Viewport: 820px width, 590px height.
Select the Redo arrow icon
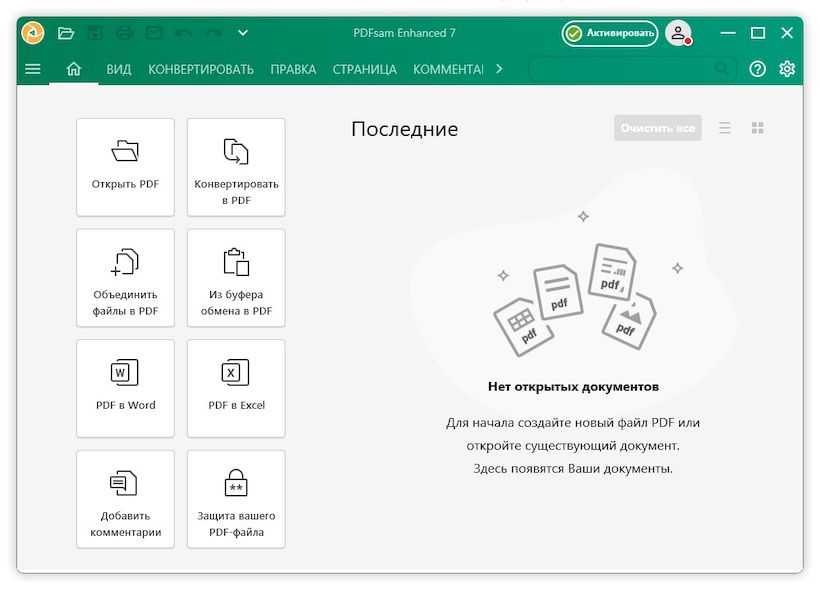(211, 32)
